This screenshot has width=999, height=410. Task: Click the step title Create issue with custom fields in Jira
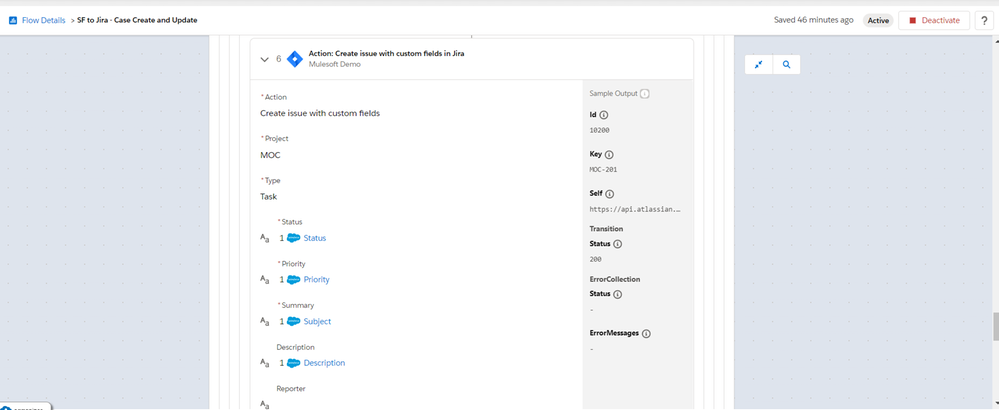pyautogui.click(x=386, y=53)
